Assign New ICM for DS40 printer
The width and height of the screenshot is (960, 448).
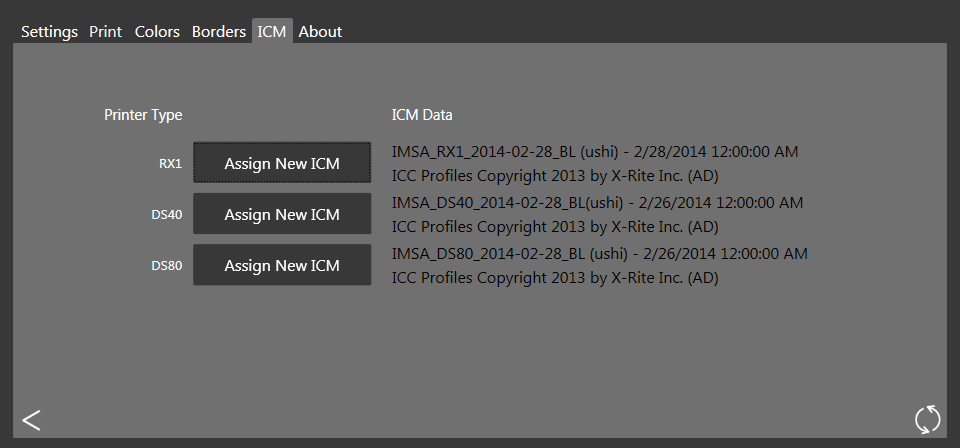coord(282,214)
